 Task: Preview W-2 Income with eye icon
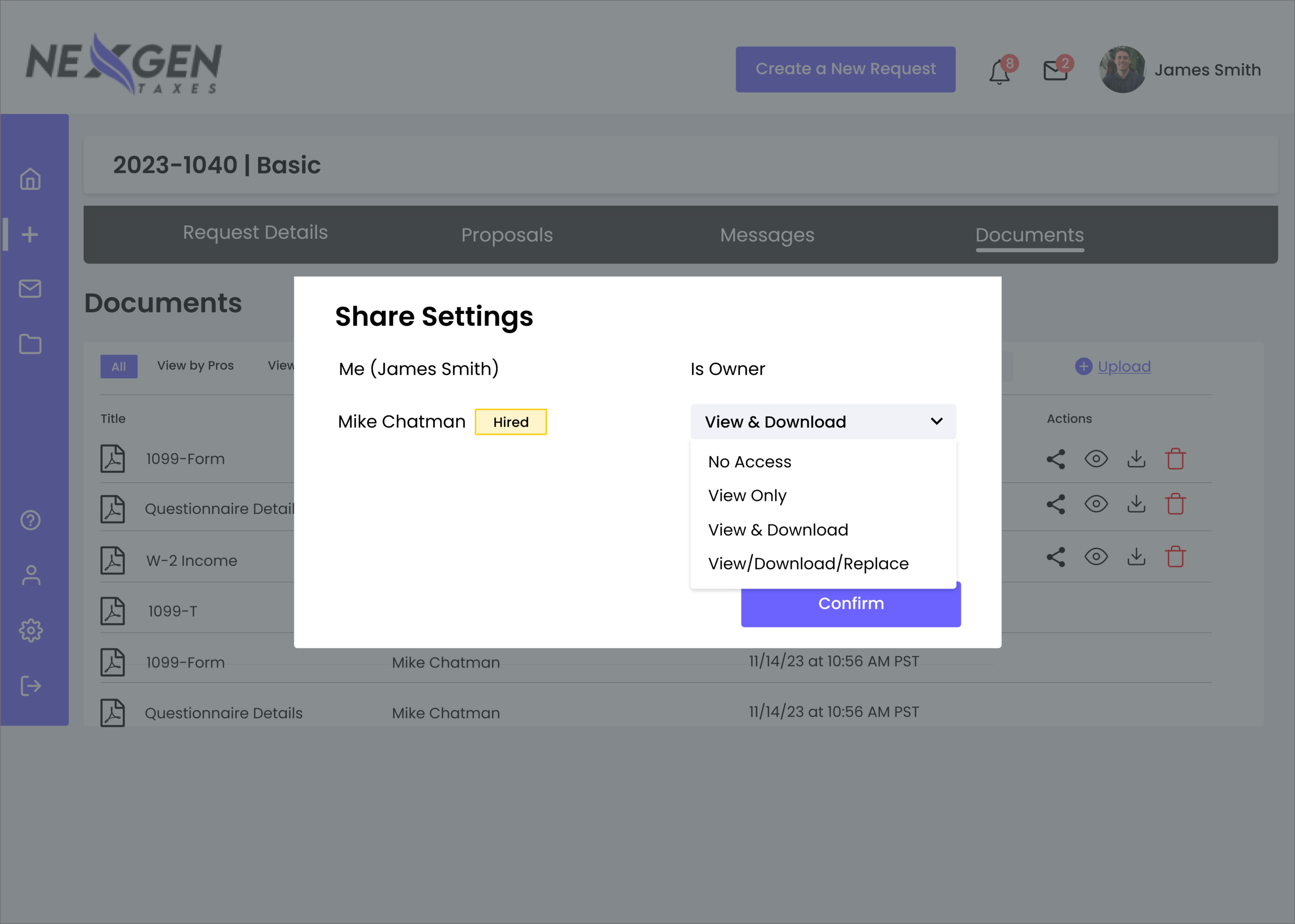1096,556
